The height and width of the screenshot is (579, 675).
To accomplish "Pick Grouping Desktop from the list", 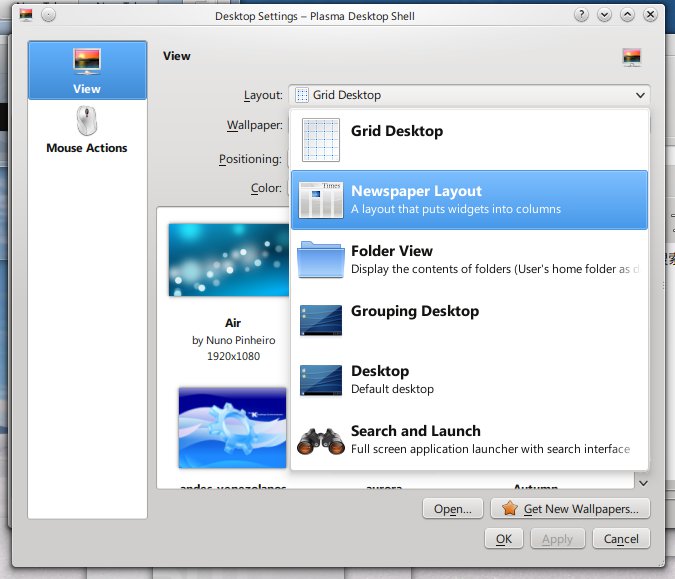I will [x=469, y=319].
